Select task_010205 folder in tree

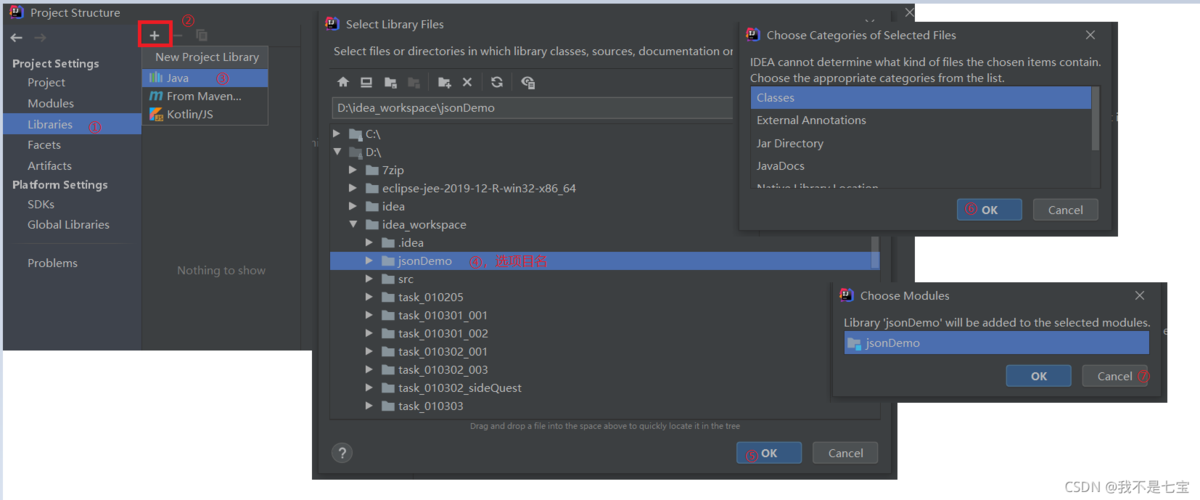pos(430,297)
